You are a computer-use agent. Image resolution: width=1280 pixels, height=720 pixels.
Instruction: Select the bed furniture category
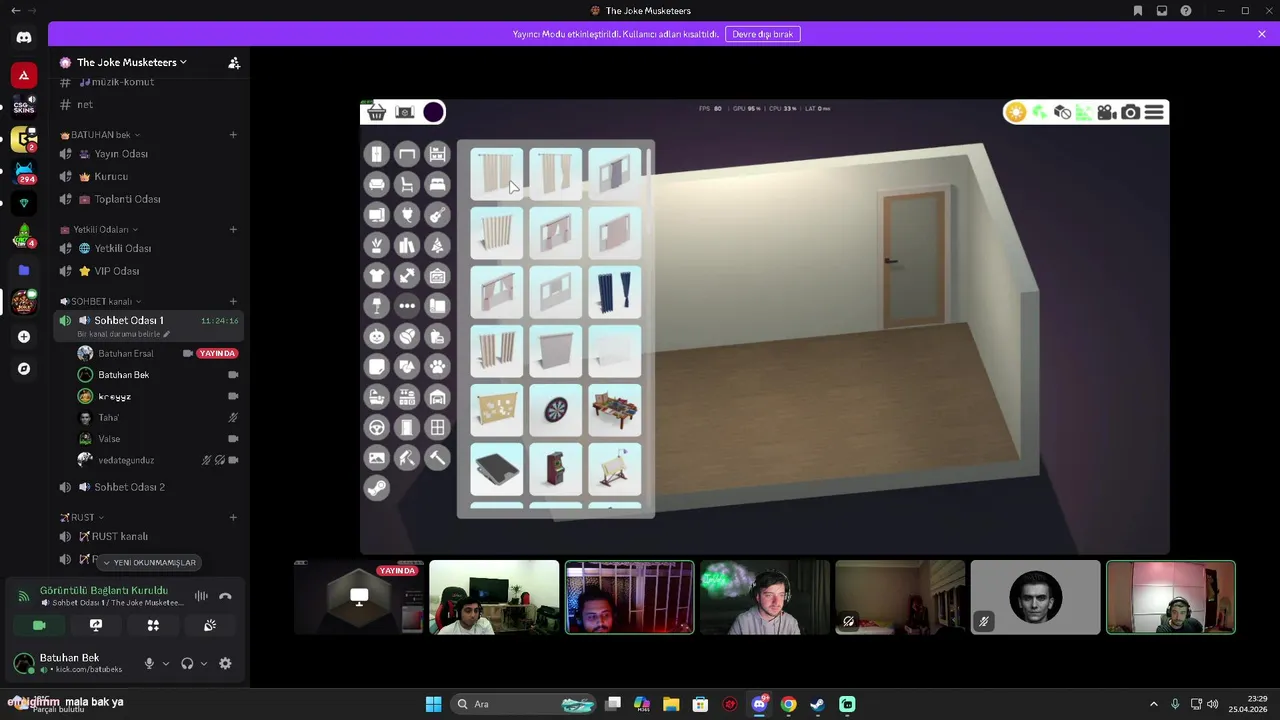pos(437,184)
